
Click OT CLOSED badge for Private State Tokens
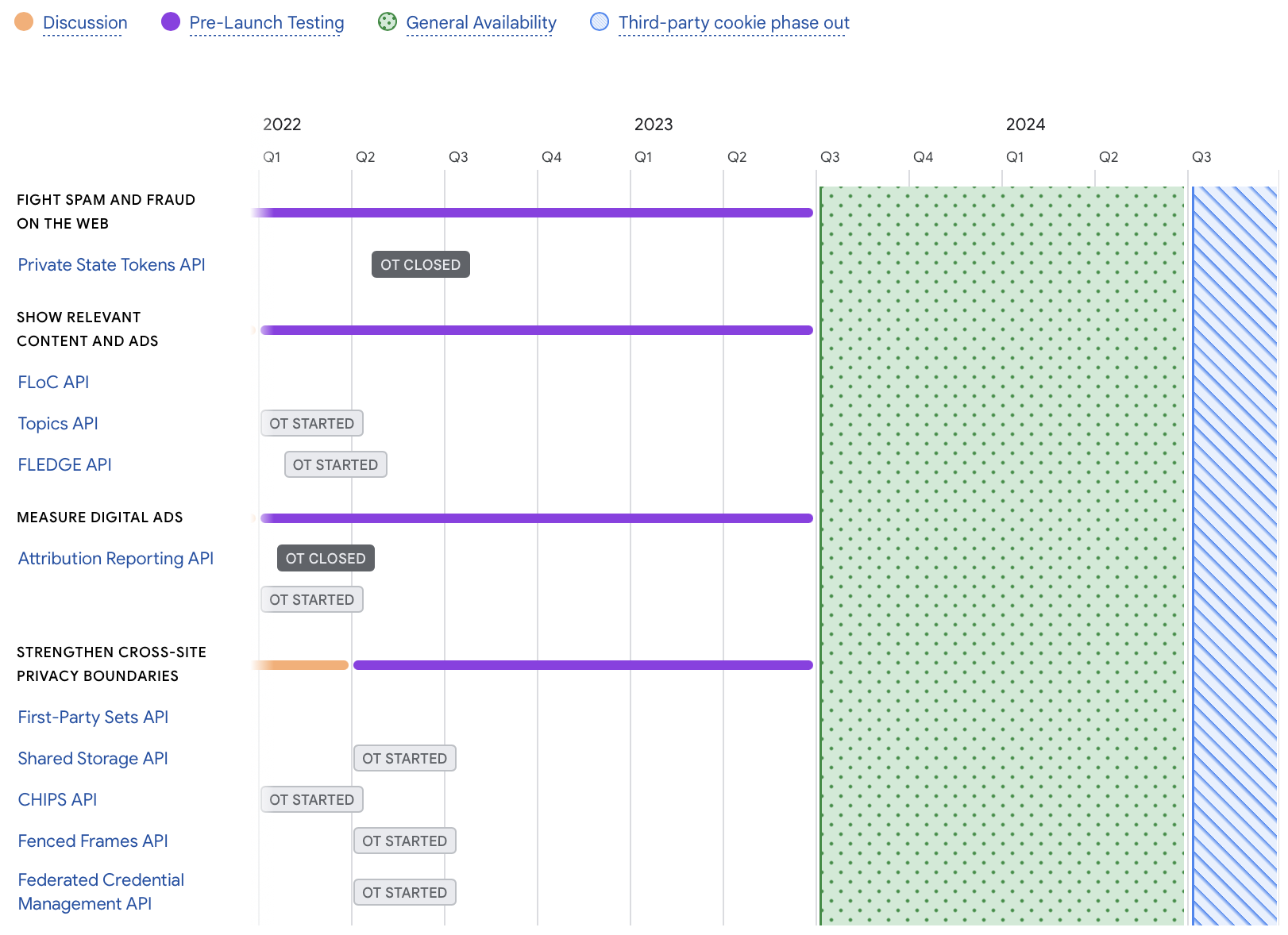coord(421,264)
